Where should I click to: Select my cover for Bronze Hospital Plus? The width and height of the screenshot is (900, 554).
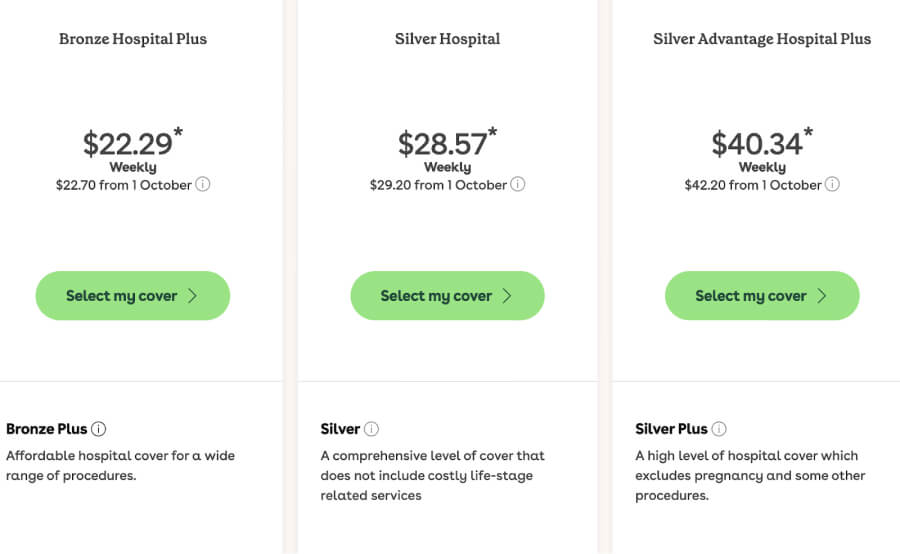pos(133,296)
